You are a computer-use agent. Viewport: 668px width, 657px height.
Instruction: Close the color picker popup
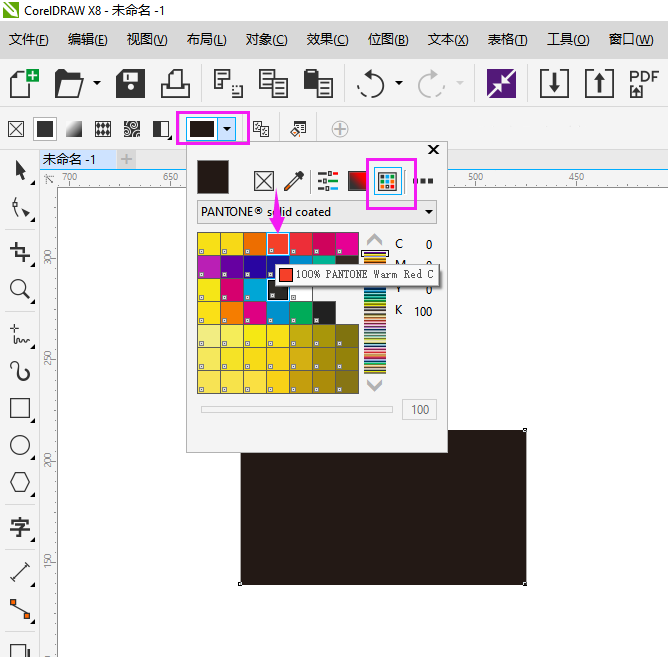pos(433,150)
